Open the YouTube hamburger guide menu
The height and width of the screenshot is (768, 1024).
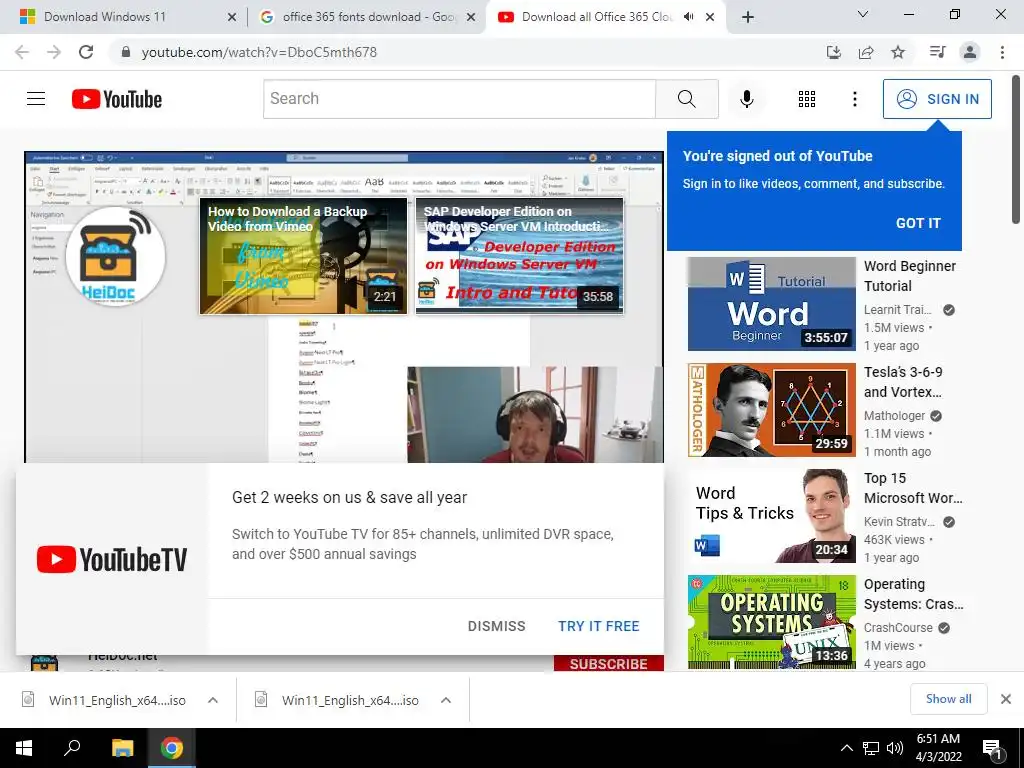[x=36, y=99]
